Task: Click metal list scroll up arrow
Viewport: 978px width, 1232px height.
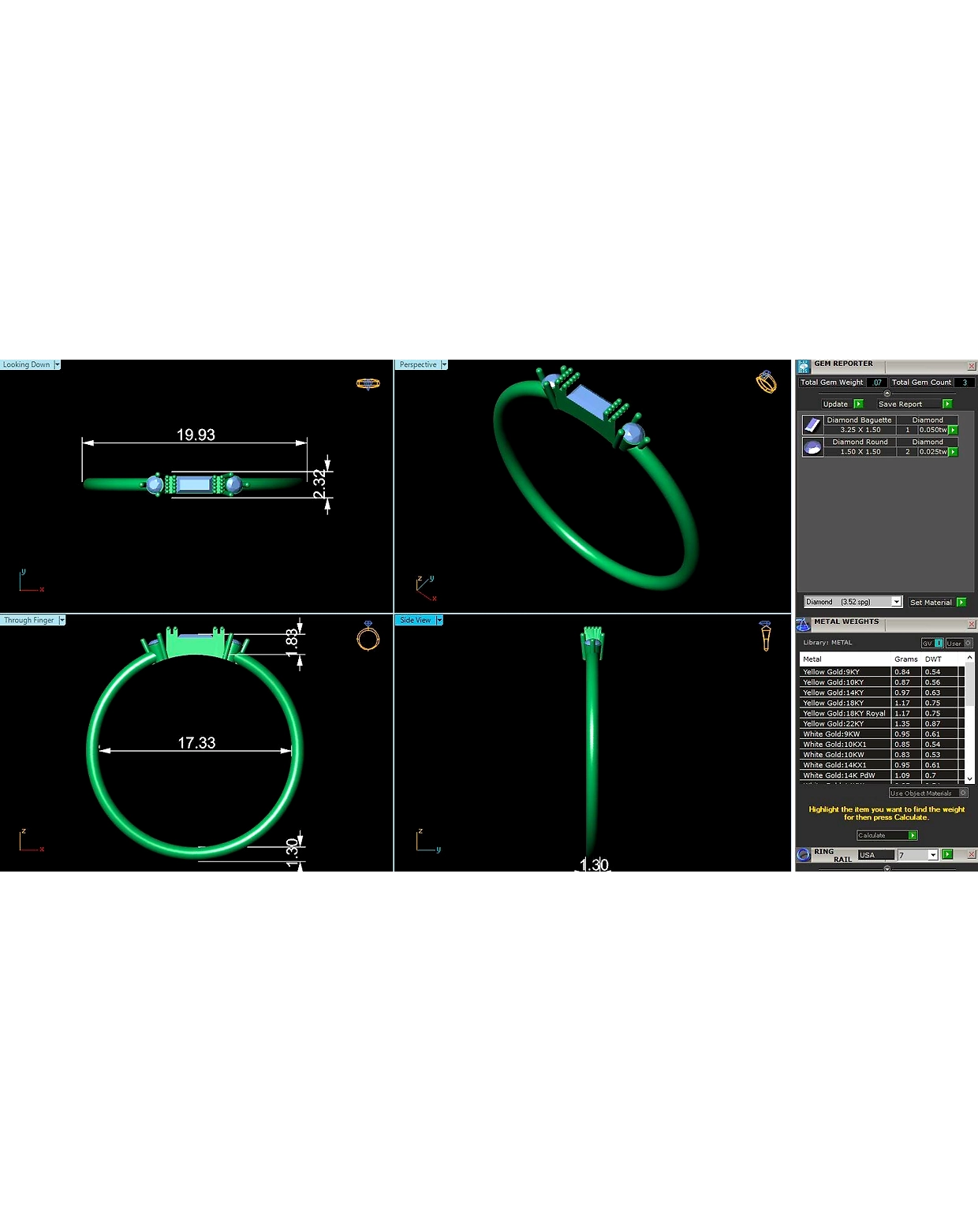Action: 969,657
